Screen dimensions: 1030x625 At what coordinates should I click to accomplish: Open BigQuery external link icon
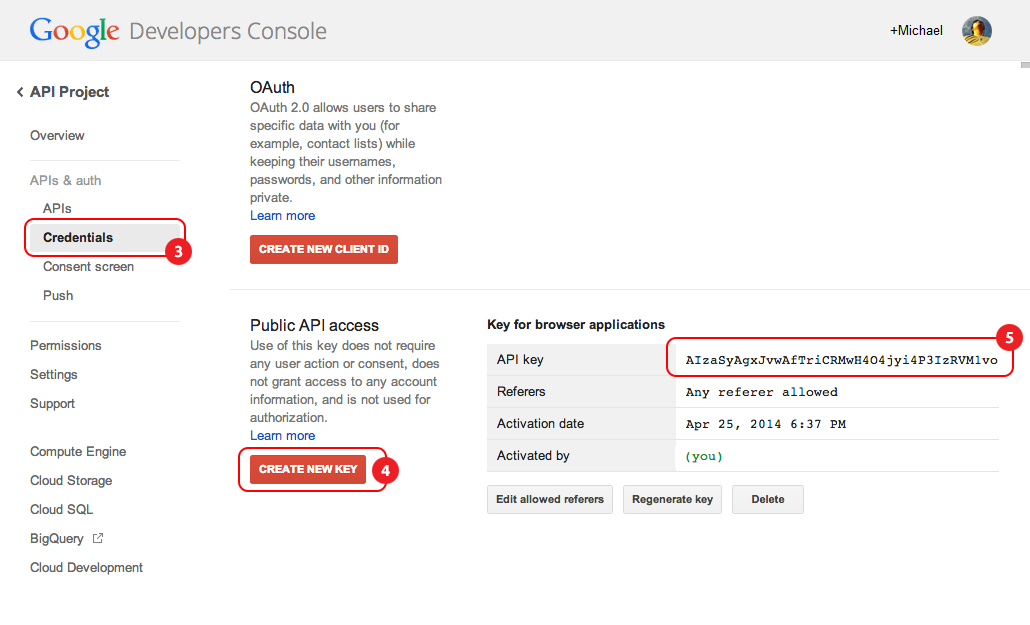[x=98, y=538]
